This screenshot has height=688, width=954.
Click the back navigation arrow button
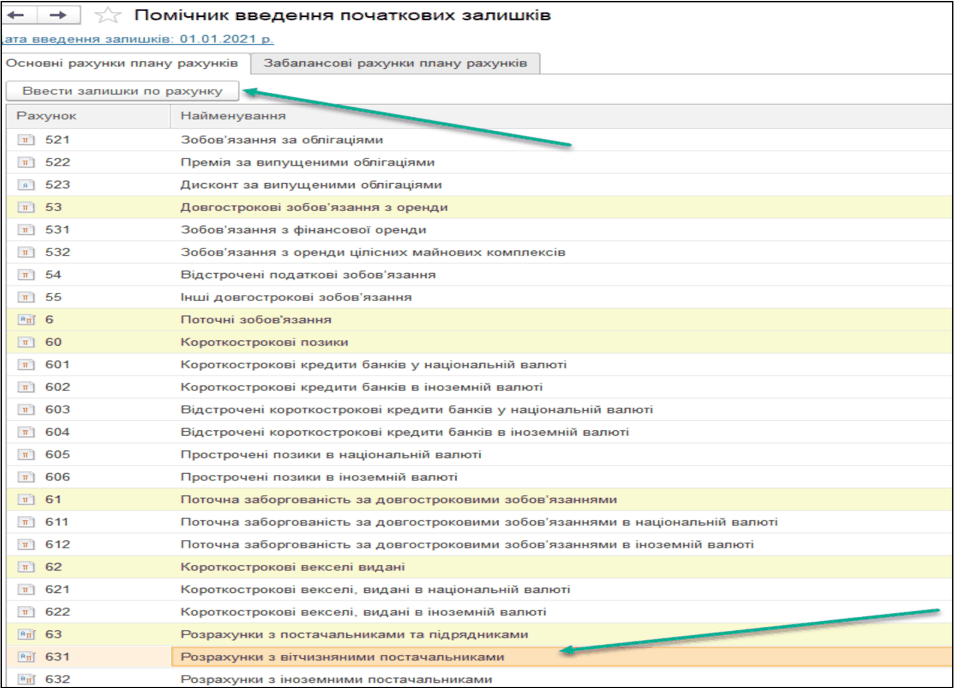[18, 16]
